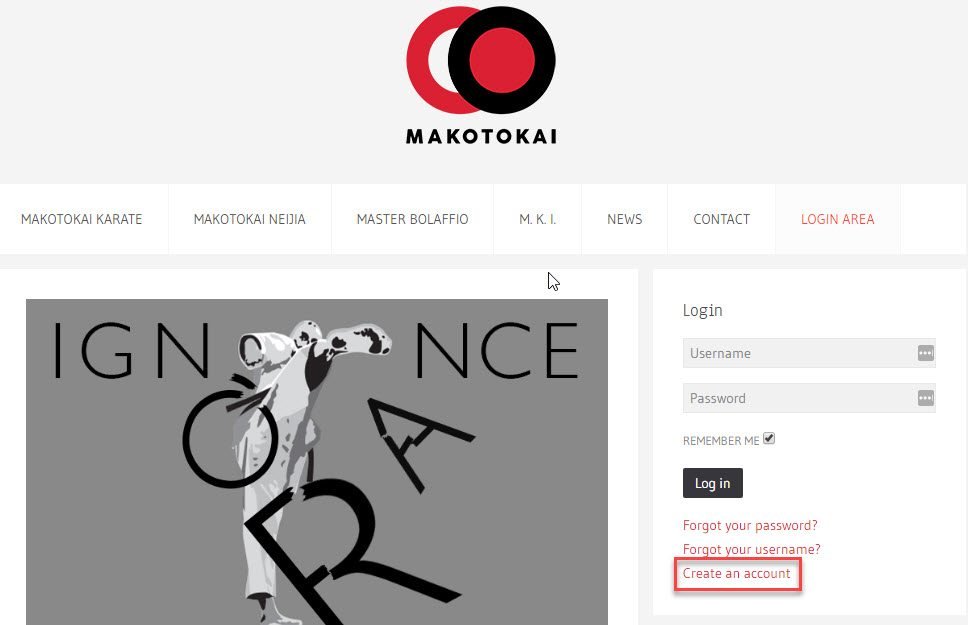Click the password manager icon in Password field
Image resolution: width=968 pixels, height=625 pixels.
(x=925, y=398)
